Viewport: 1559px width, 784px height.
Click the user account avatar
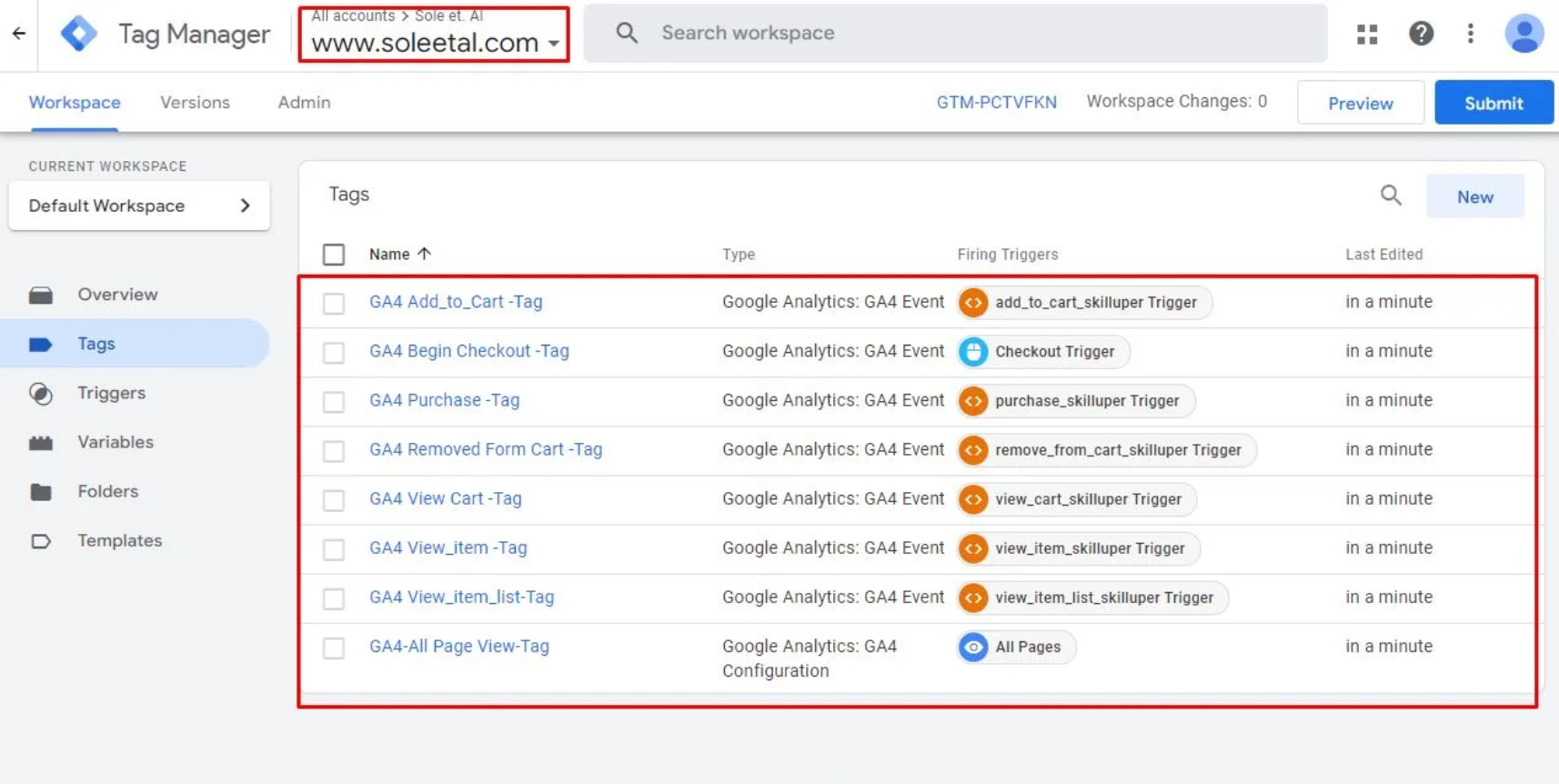pos(1524,34)
